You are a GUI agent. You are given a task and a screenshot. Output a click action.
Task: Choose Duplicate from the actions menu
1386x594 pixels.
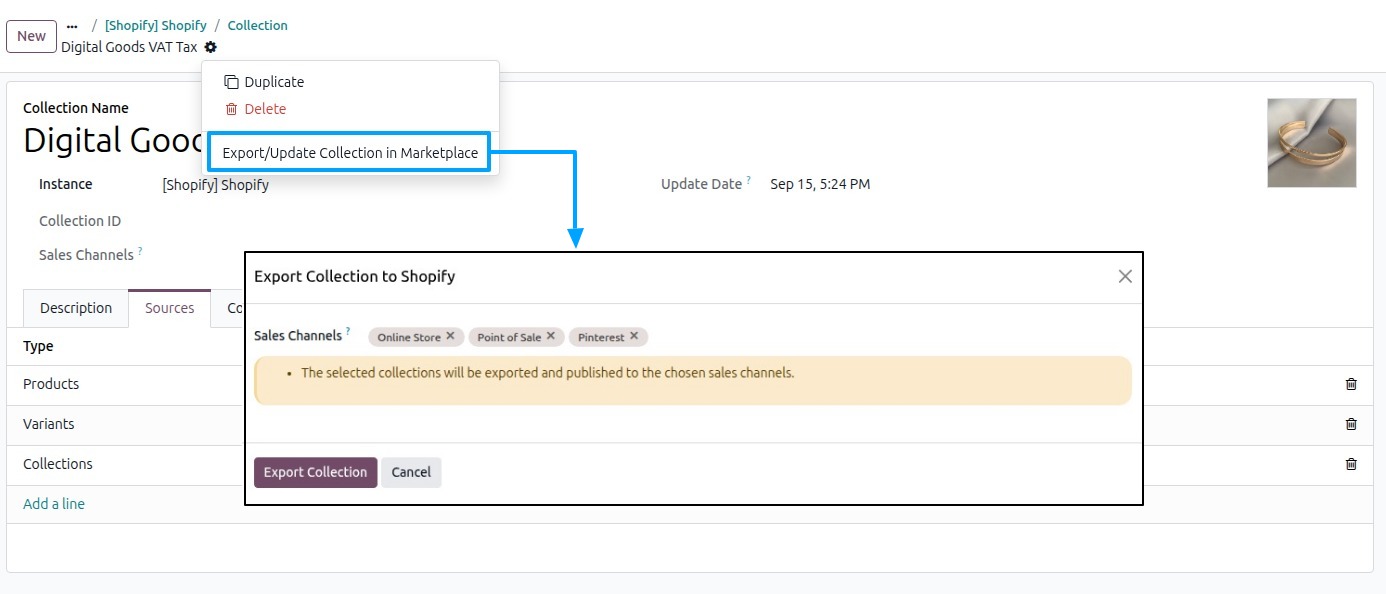(264, 82)
